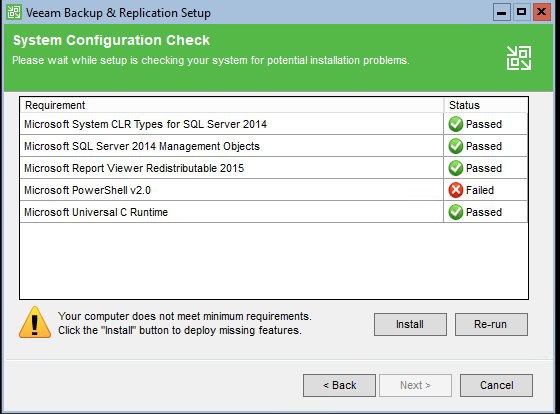The width and height of the screenshot is (560, 414).
Task: Click Passed checkmark for SQL Management Objects
Action: [x=456, y=146]
